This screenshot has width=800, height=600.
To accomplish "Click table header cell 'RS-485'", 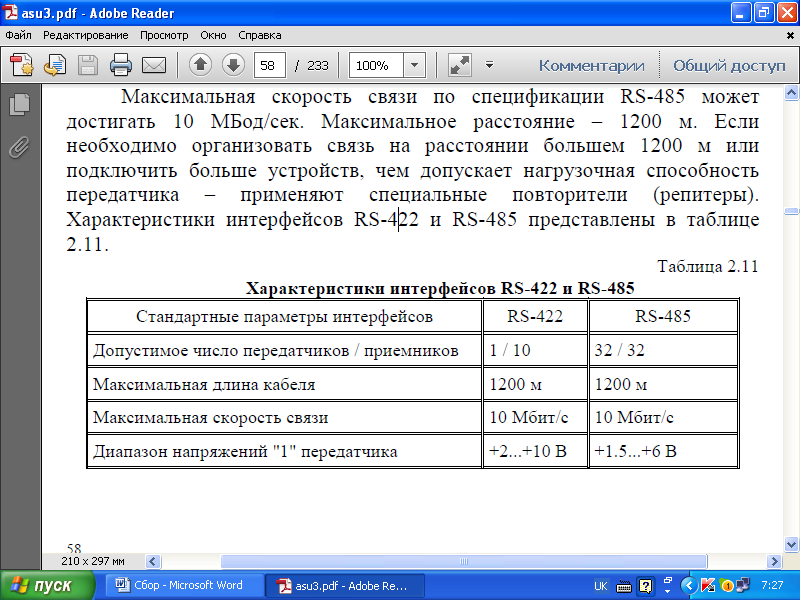I will 663,316.
